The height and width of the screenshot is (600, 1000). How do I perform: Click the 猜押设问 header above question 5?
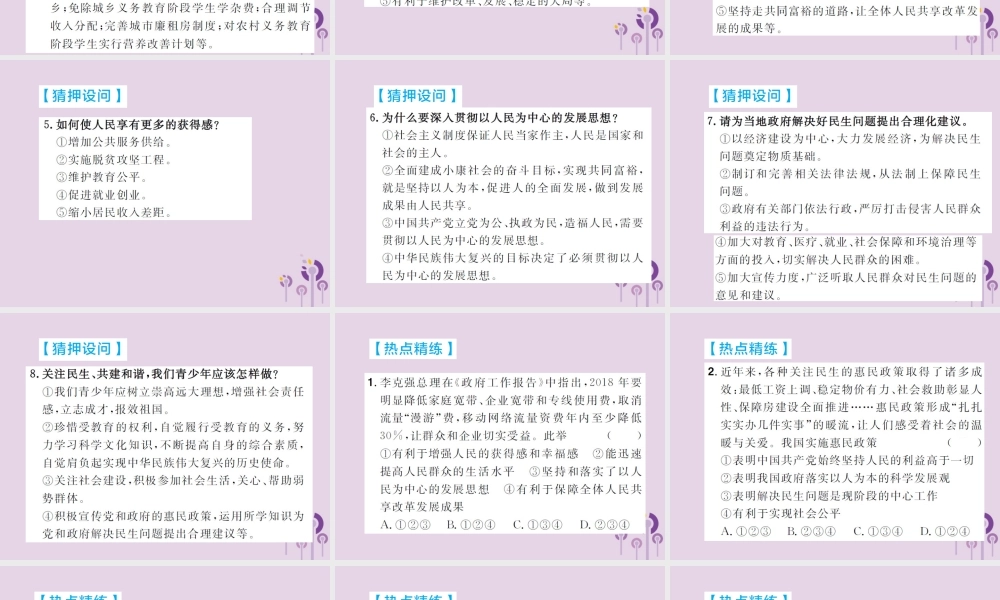82,96
